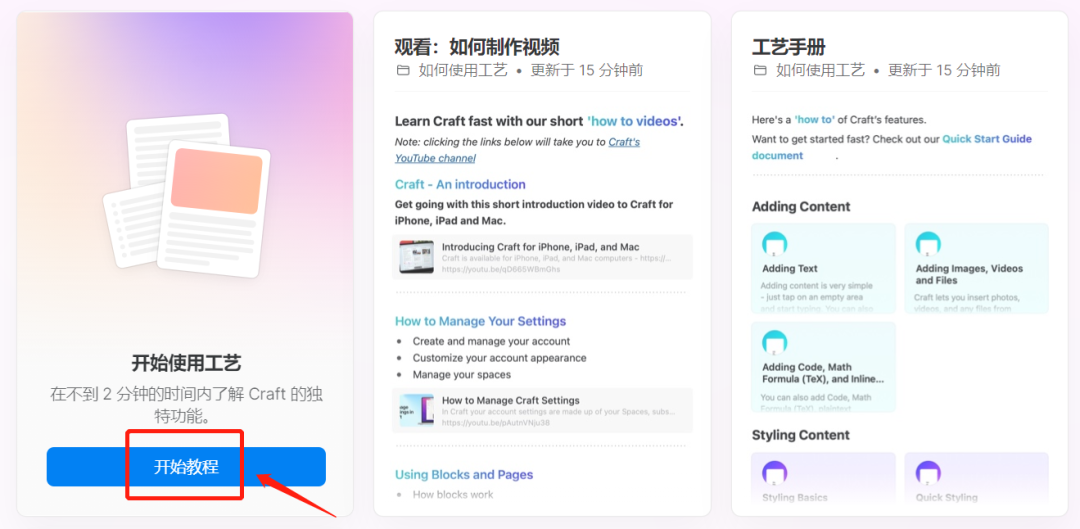Open the How to Manage Your Settings heading
The width and height of the screenshot is (1080, 529).
(x=480, y=321)
